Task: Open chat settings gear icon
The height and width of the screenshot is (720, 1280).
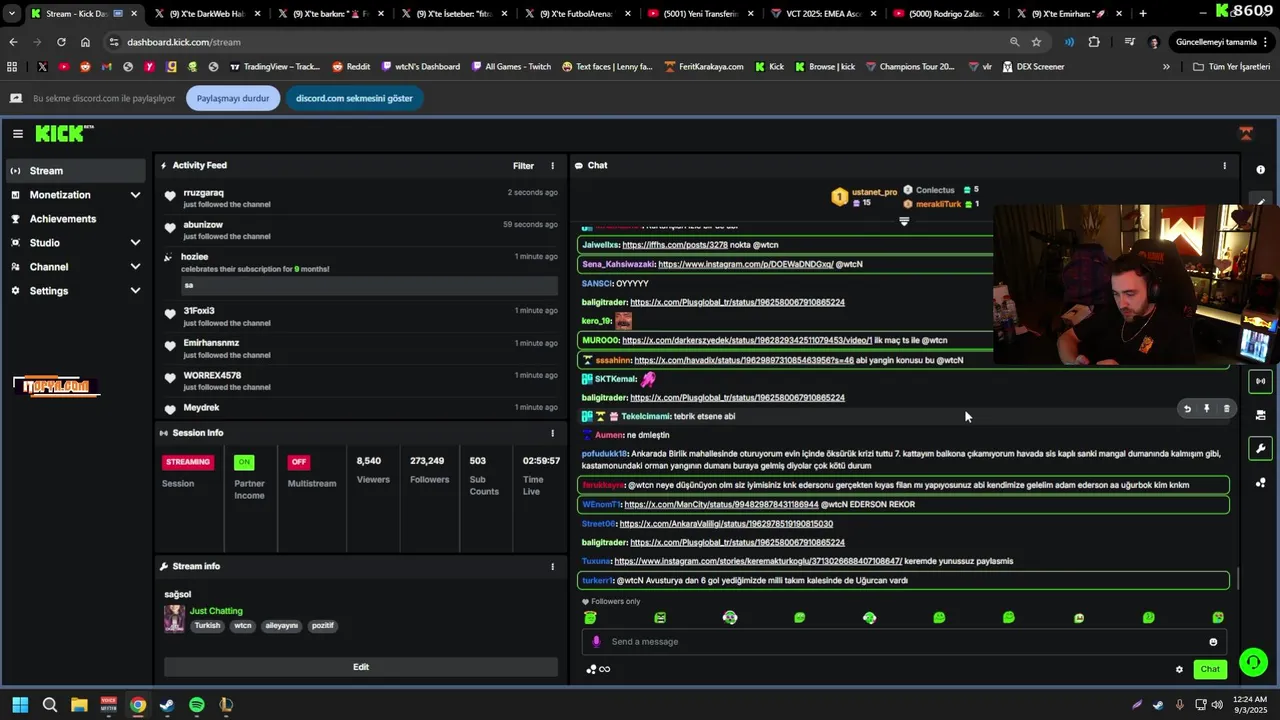Action: pos(1179,670)
